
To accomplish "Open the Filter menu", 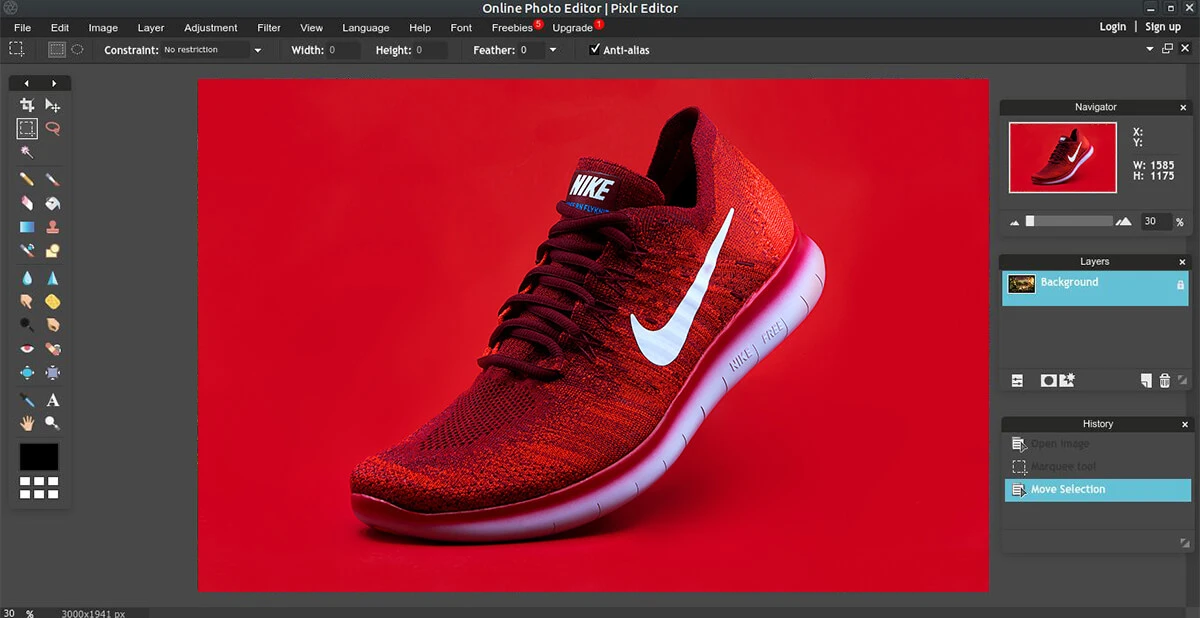I will [268, 28].
